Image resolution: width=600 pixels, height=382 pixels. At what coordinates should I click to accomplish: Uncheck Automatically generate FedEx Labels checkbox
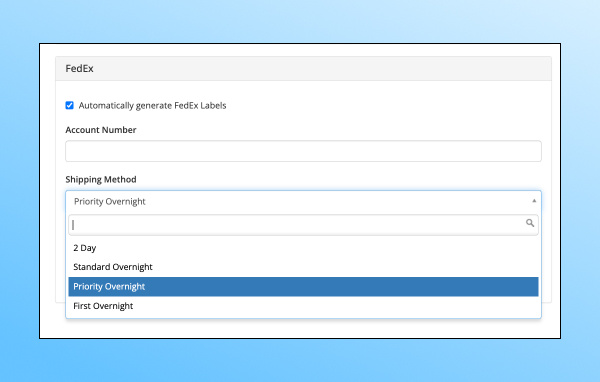69,105
